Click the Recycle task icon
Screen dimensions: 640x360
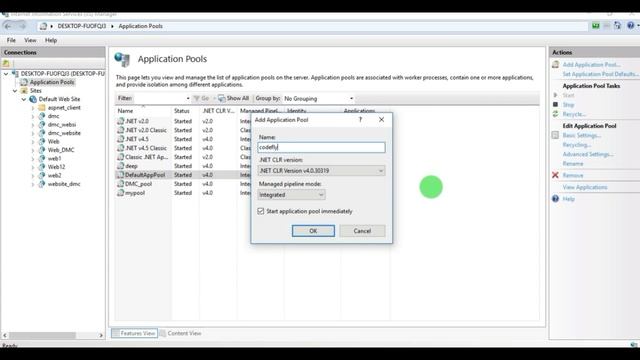coord(555,114)
